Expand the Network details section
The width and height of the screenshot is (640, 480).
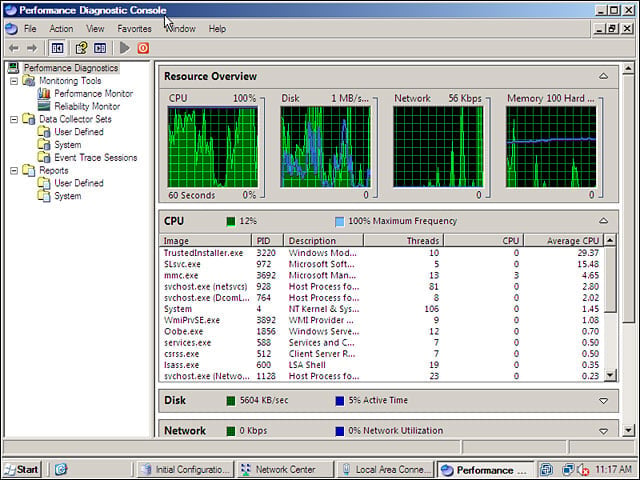603,431
